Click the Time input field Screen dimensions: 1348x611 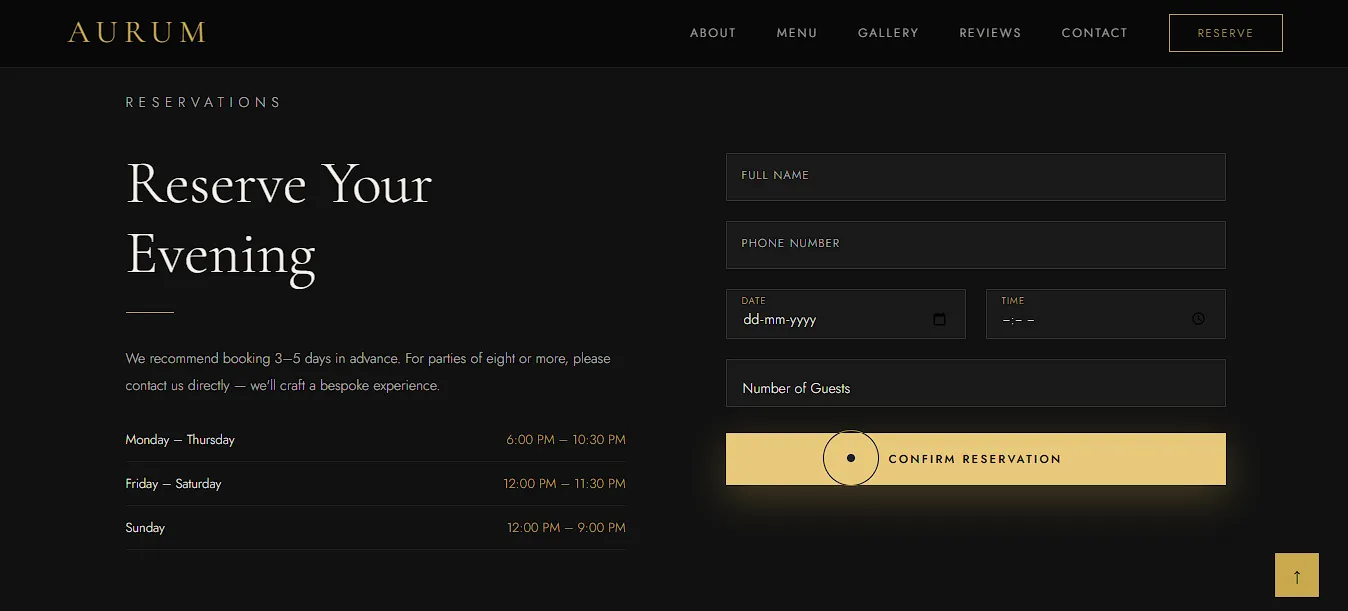(1105, 314)
